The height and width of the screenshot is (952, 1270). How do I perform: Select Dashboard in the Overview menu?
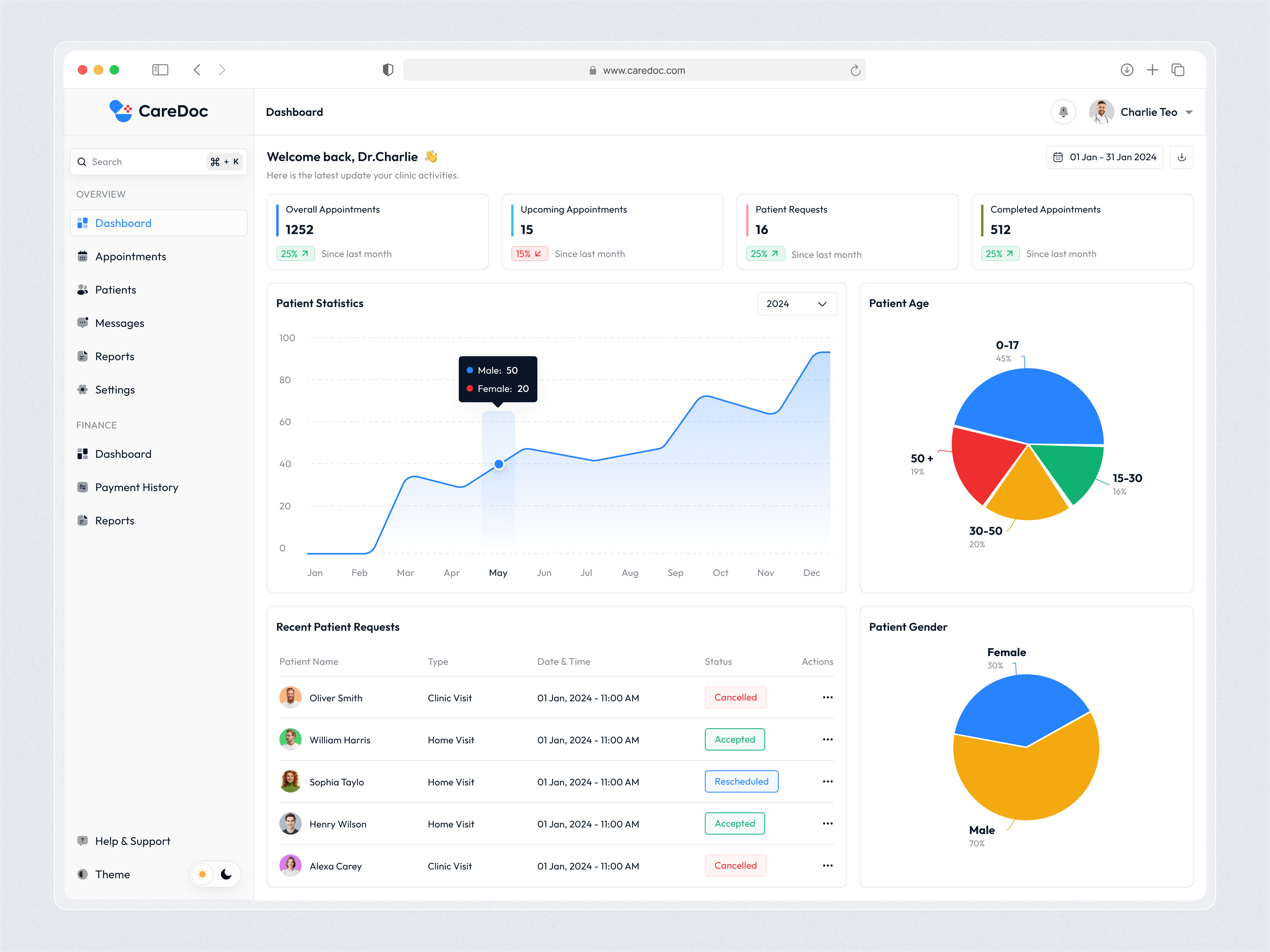point(123,223)
